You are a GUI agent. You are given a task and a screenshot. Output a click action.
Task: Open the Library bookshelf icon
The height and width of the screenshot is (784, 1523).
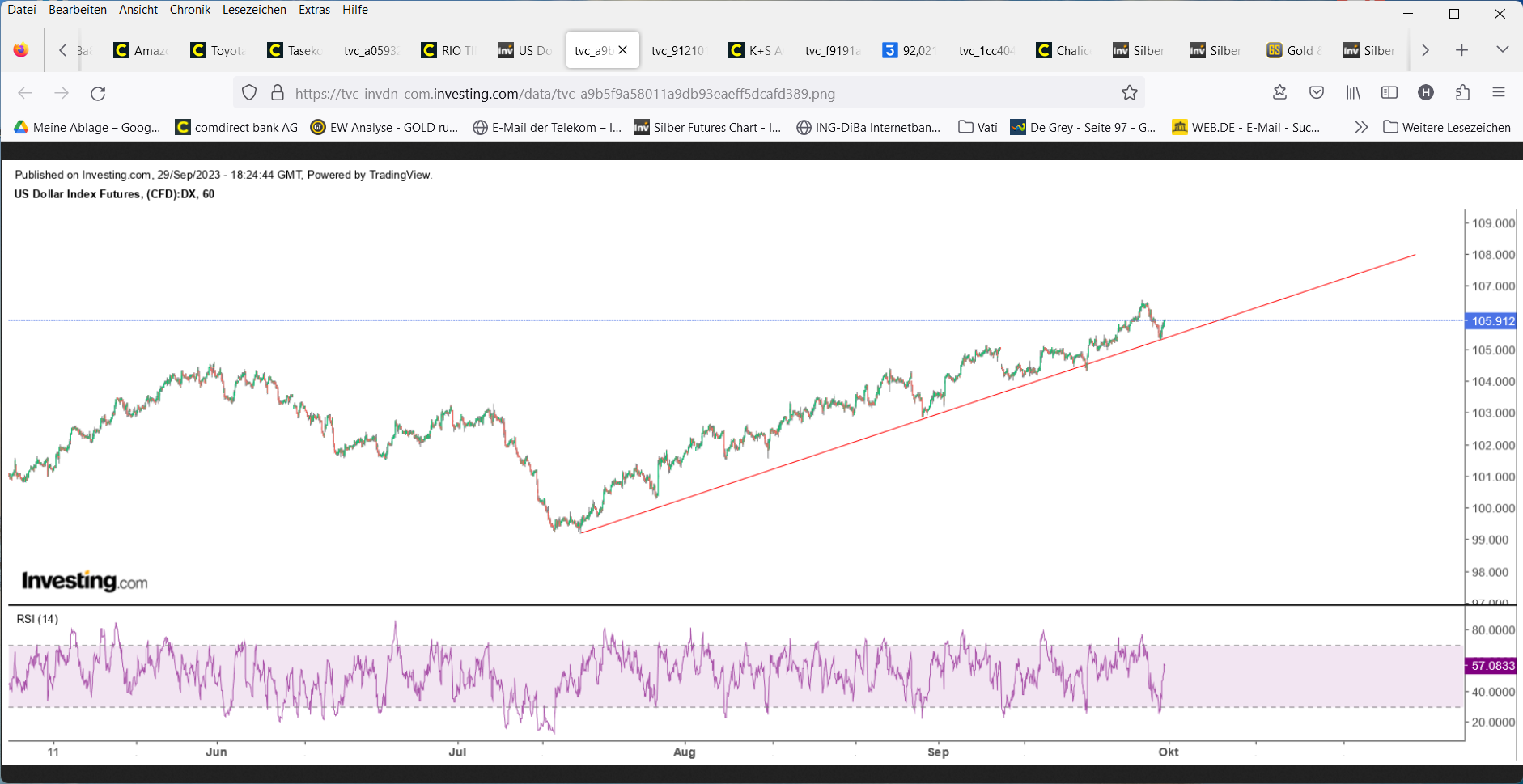[x=1353, y=93]
